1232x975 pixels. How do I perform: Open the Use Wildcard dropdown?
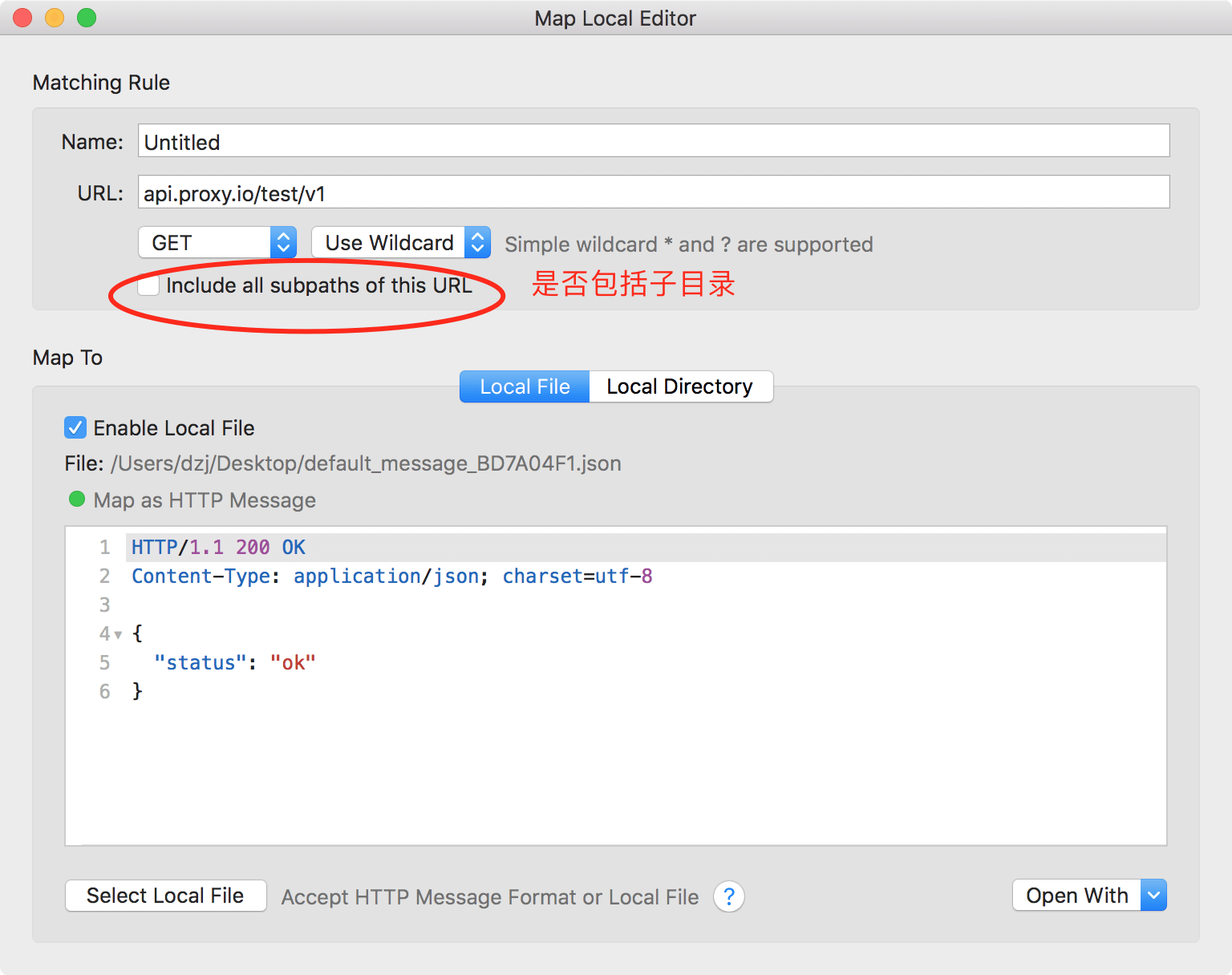[x=401, y=242]
